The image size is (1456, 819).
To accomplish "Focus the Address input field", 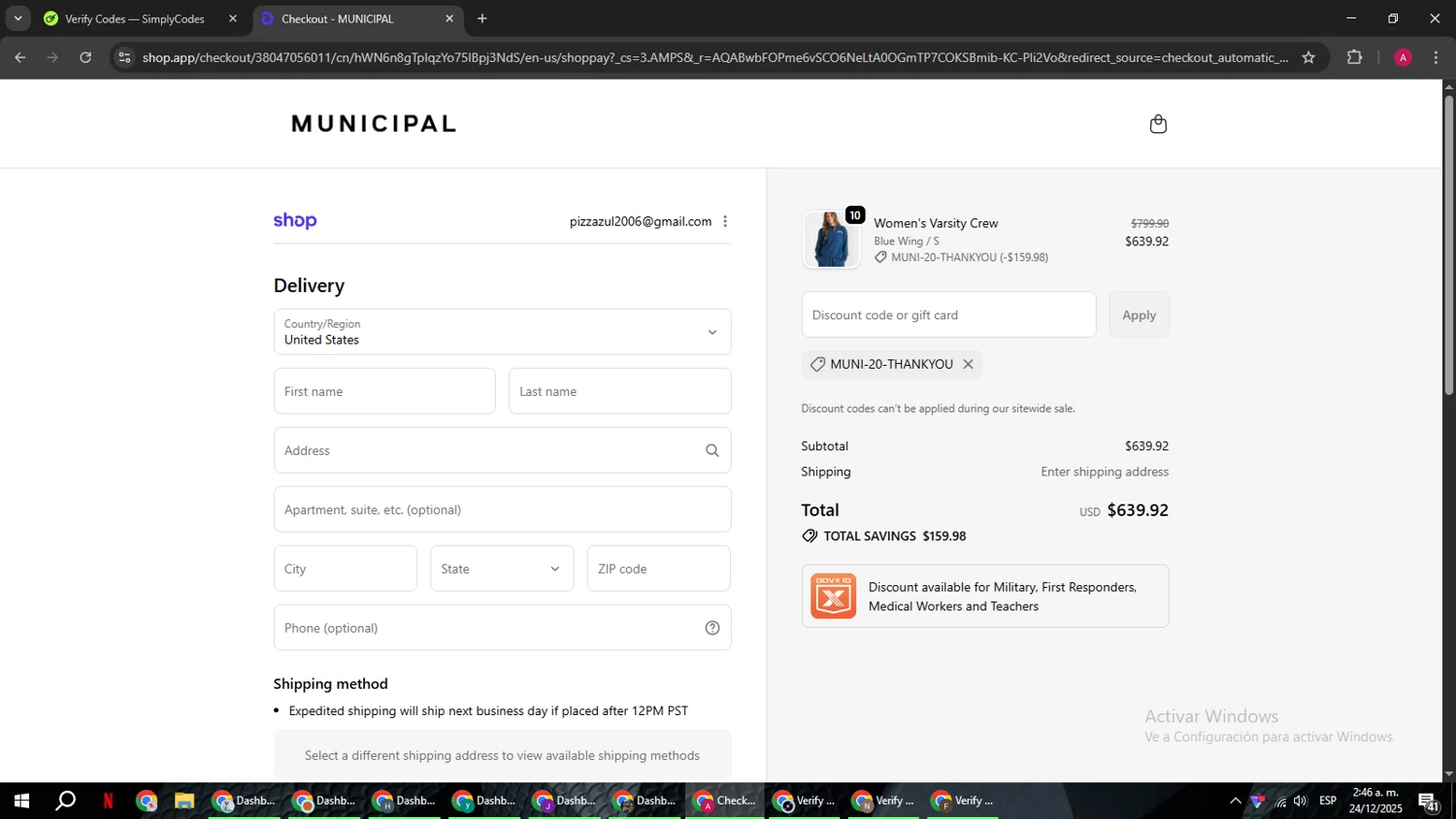I will (x=502, y=450).
